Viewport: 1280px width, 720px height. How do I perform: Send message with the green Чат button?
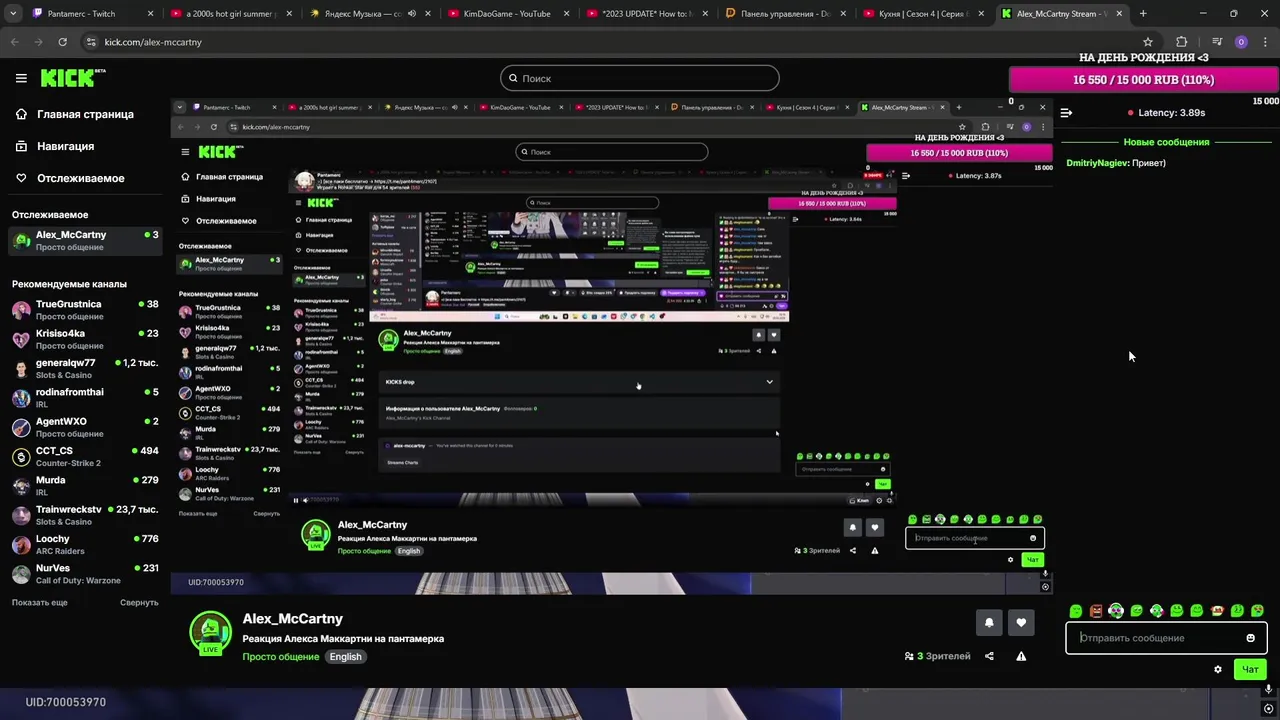tap(1250, 670)
